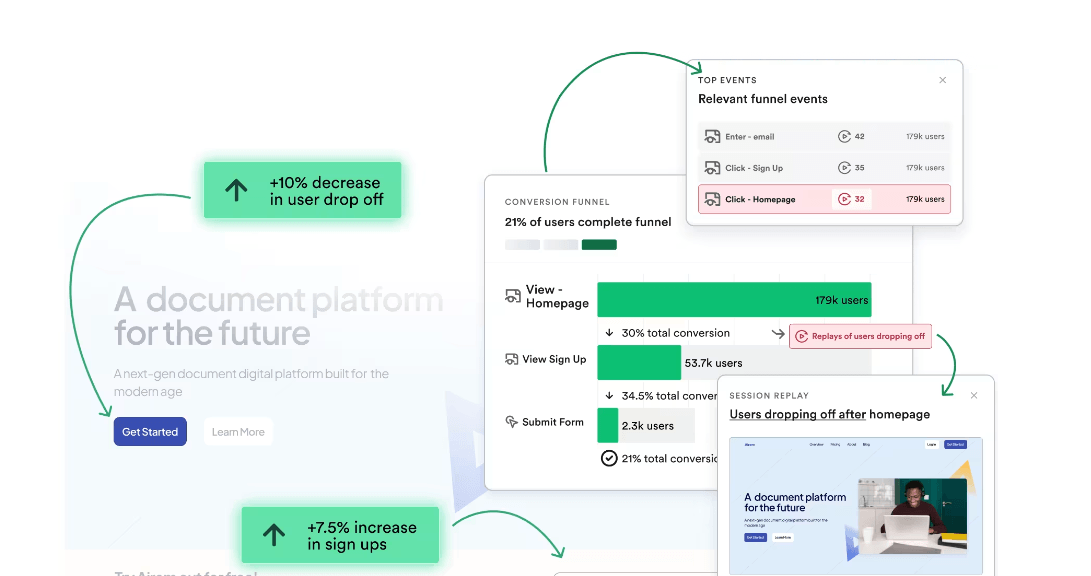
Task: Click the Learn More button
Action: 238,432
